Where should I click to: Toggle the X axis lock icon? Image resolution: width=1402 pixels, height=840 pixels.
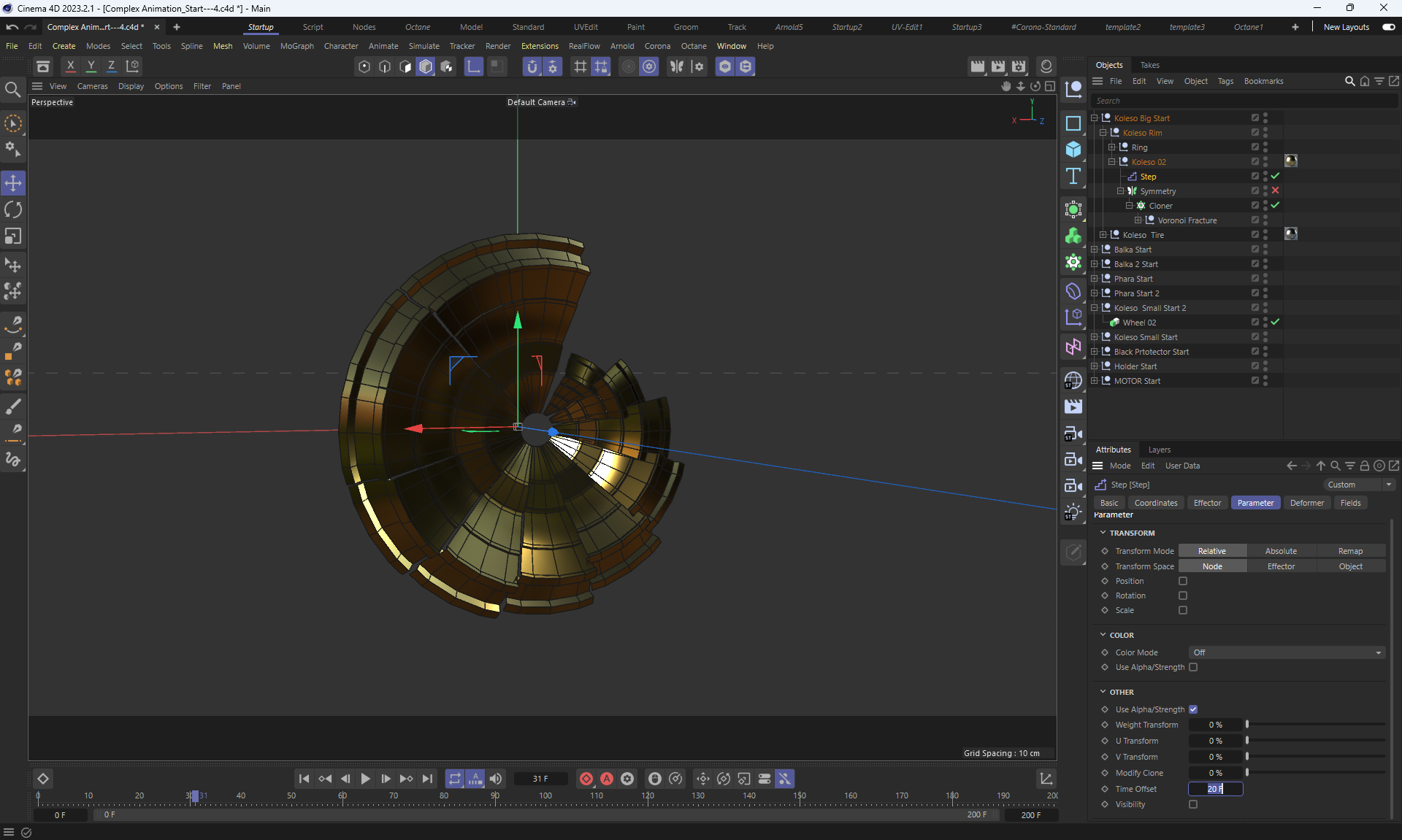[70, 66]
